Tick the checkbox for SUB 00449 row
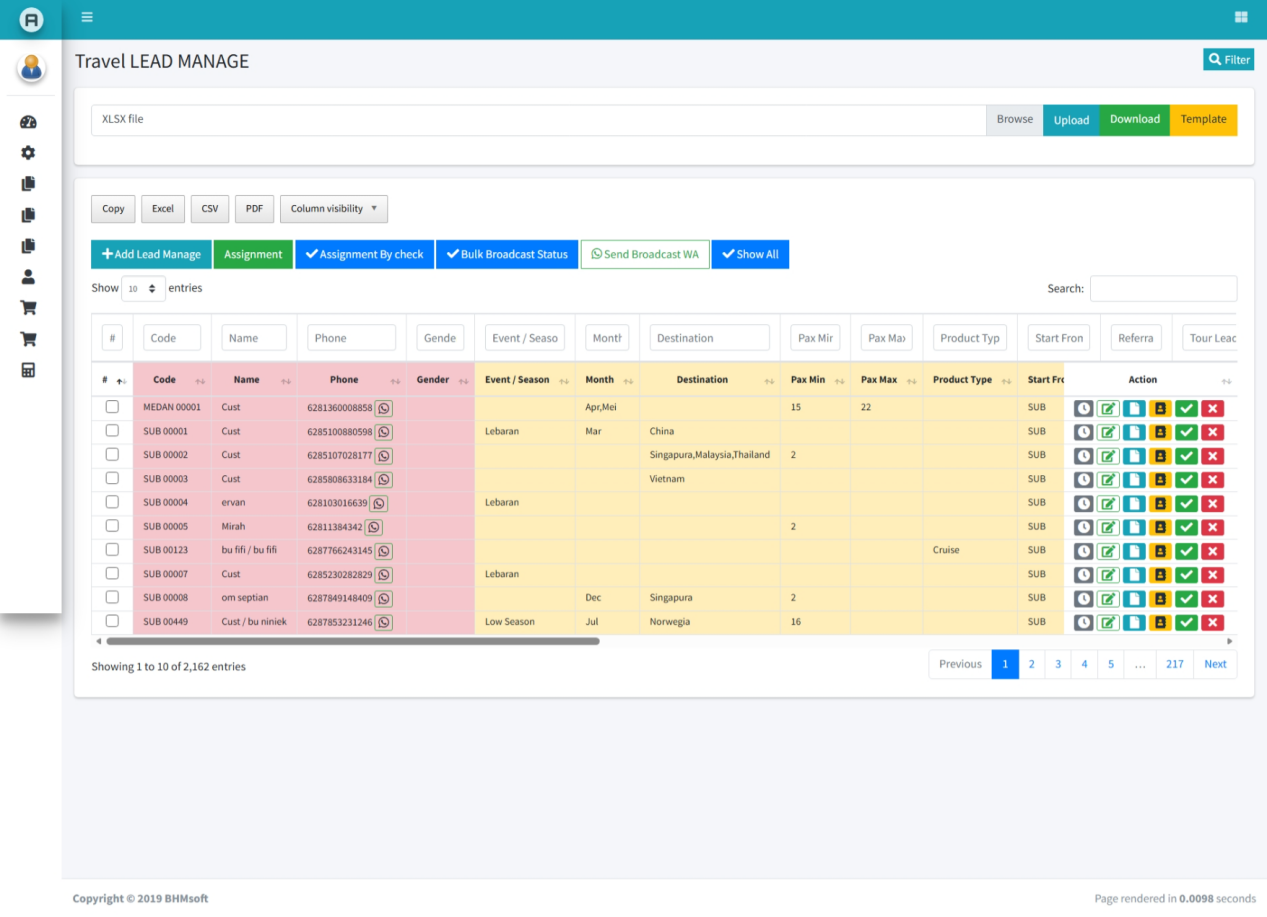This screenshot has height=917, width=1267. coord(112,621)
